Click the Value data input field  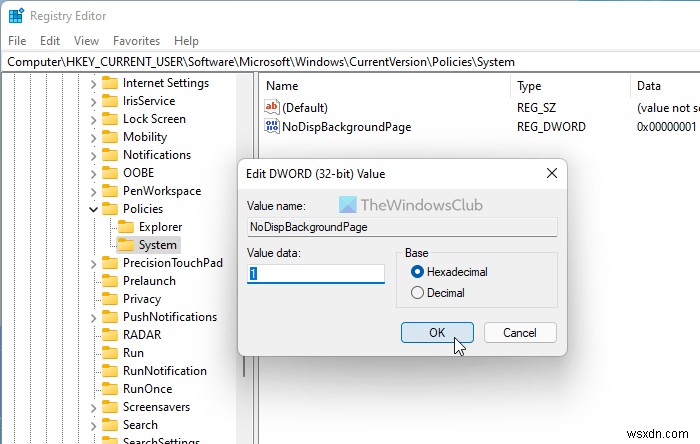(x=316, y=274)
